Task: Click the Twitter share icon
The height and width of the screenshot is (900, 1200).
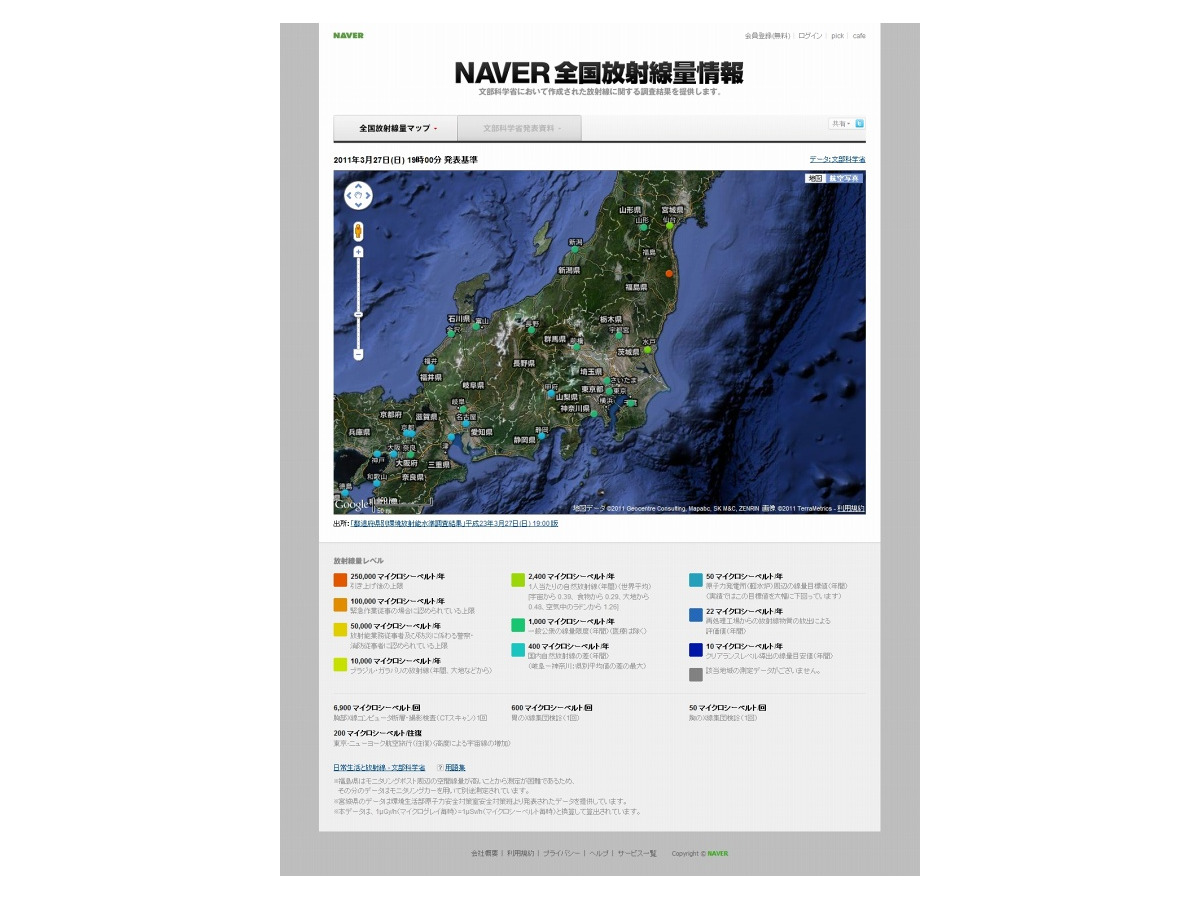Action: (859, 124)
